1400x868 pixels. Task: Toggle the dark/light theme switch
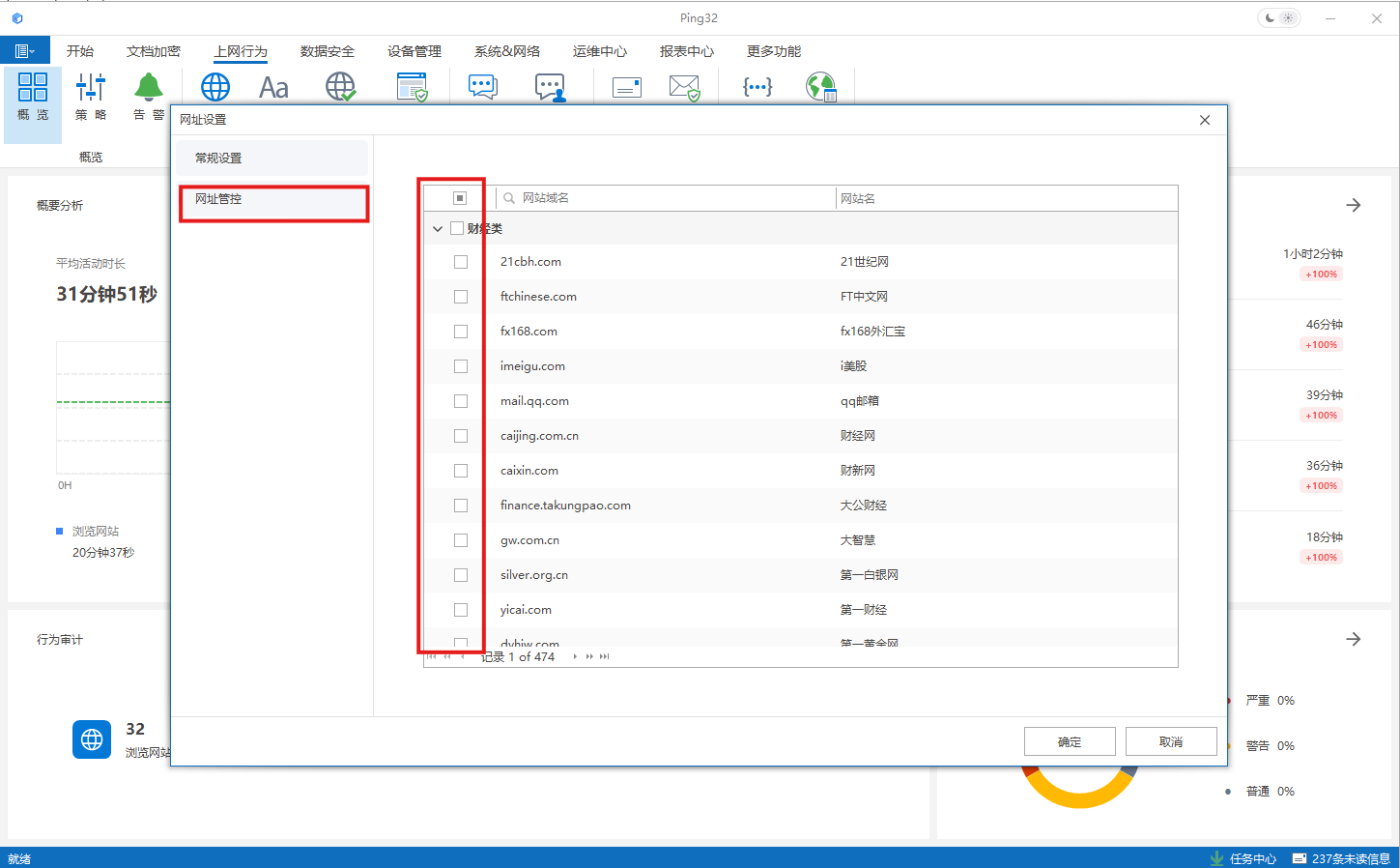tap(1278, 18)
